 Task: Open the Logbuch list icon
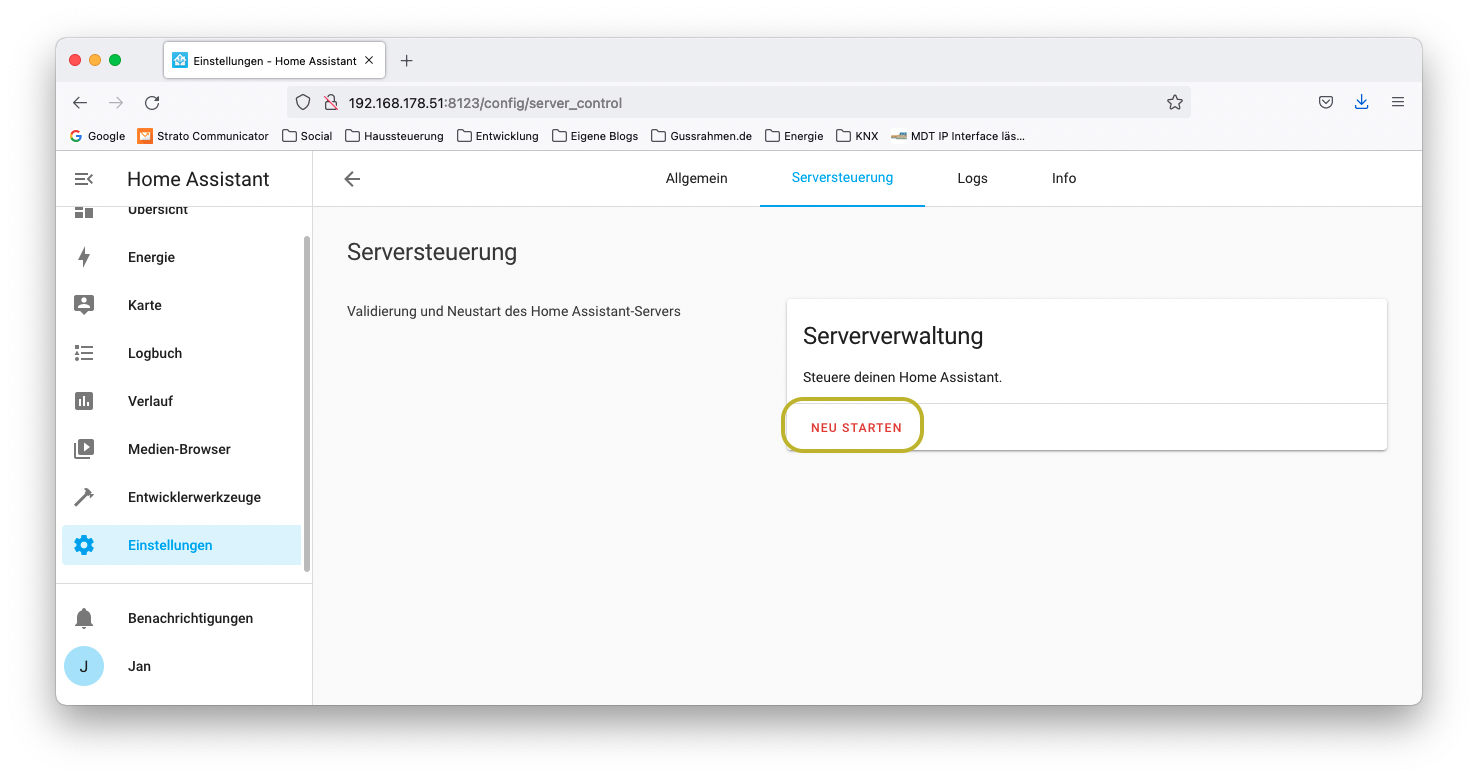click(x=84, y=353)
